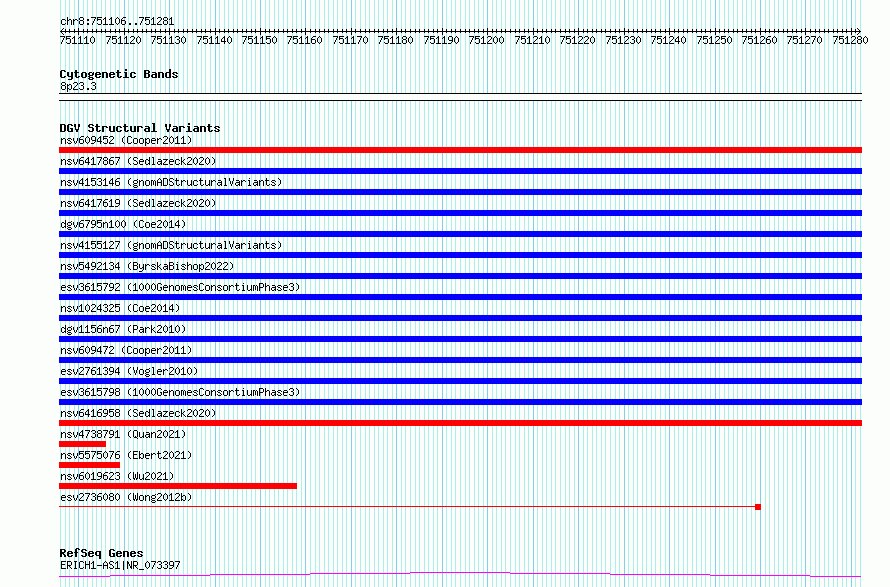The height and width of the screenshot is (587, 890).
Task: Click blue bar under nsv6417619
Action: (x=460, y=213)
